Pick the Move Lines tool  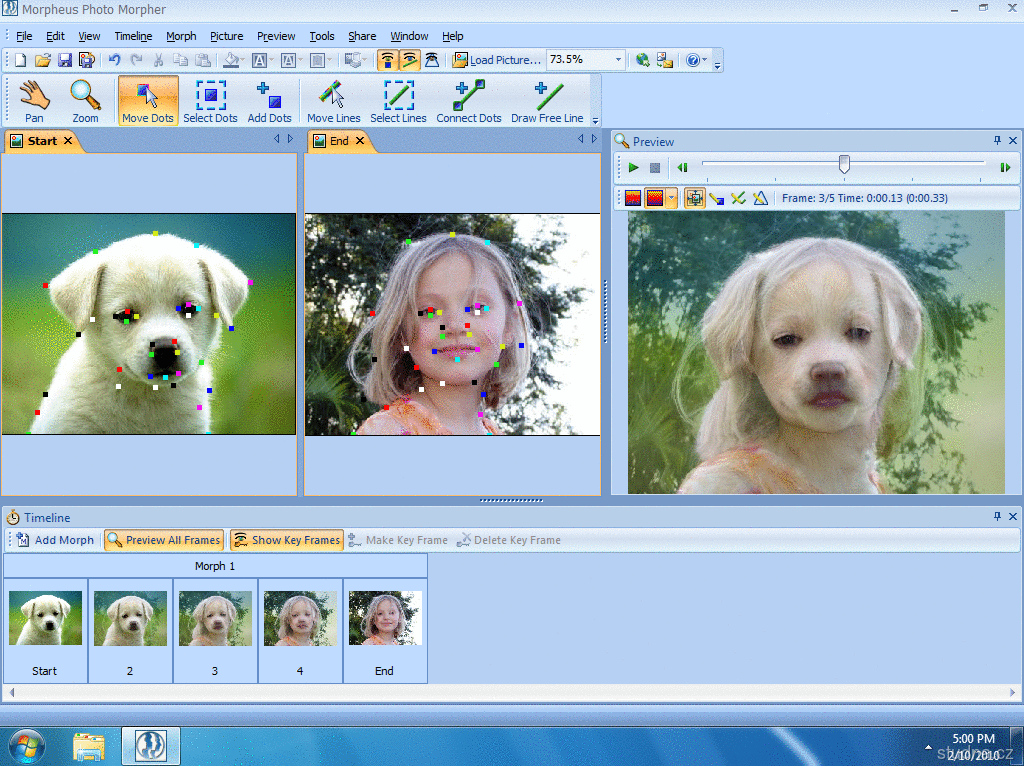pos(333,101)
